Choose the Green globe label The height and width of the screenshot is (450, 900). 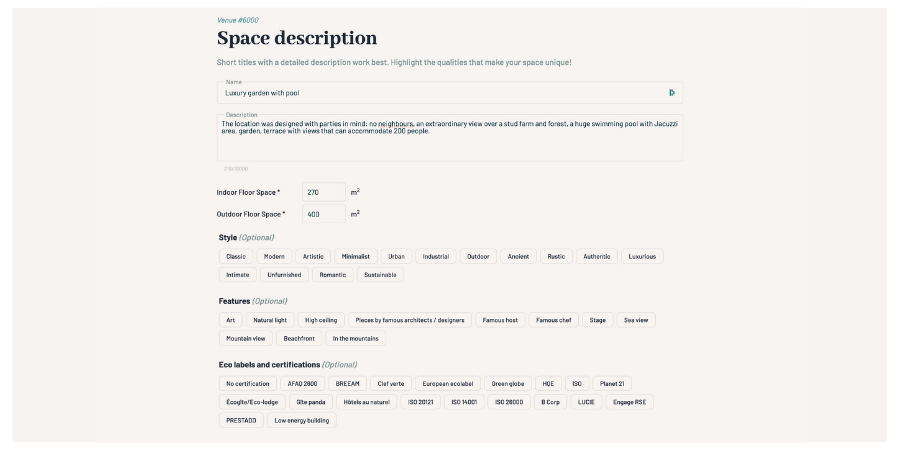tap(508, 384)
